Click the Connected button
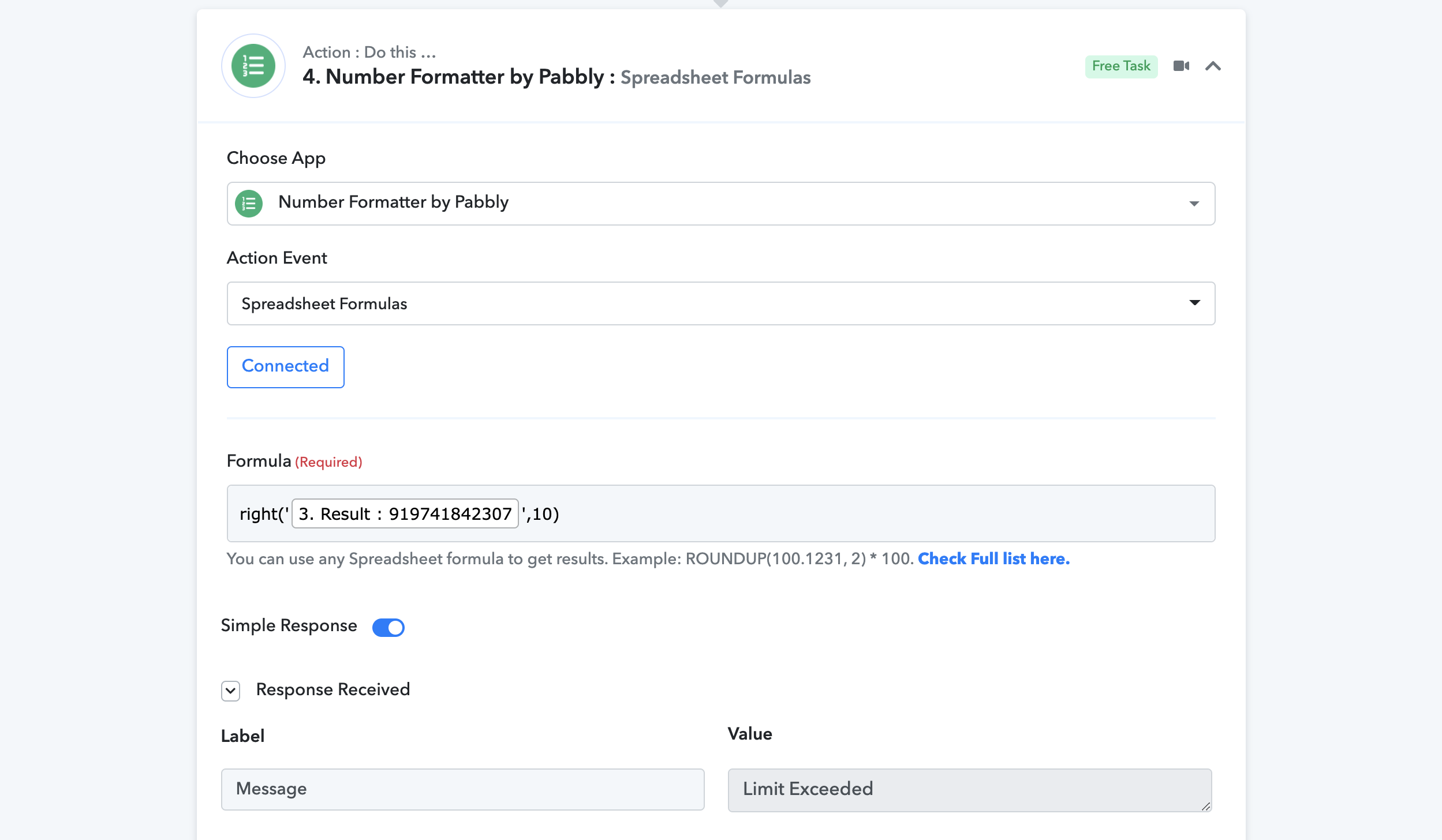 coord(286,367)
